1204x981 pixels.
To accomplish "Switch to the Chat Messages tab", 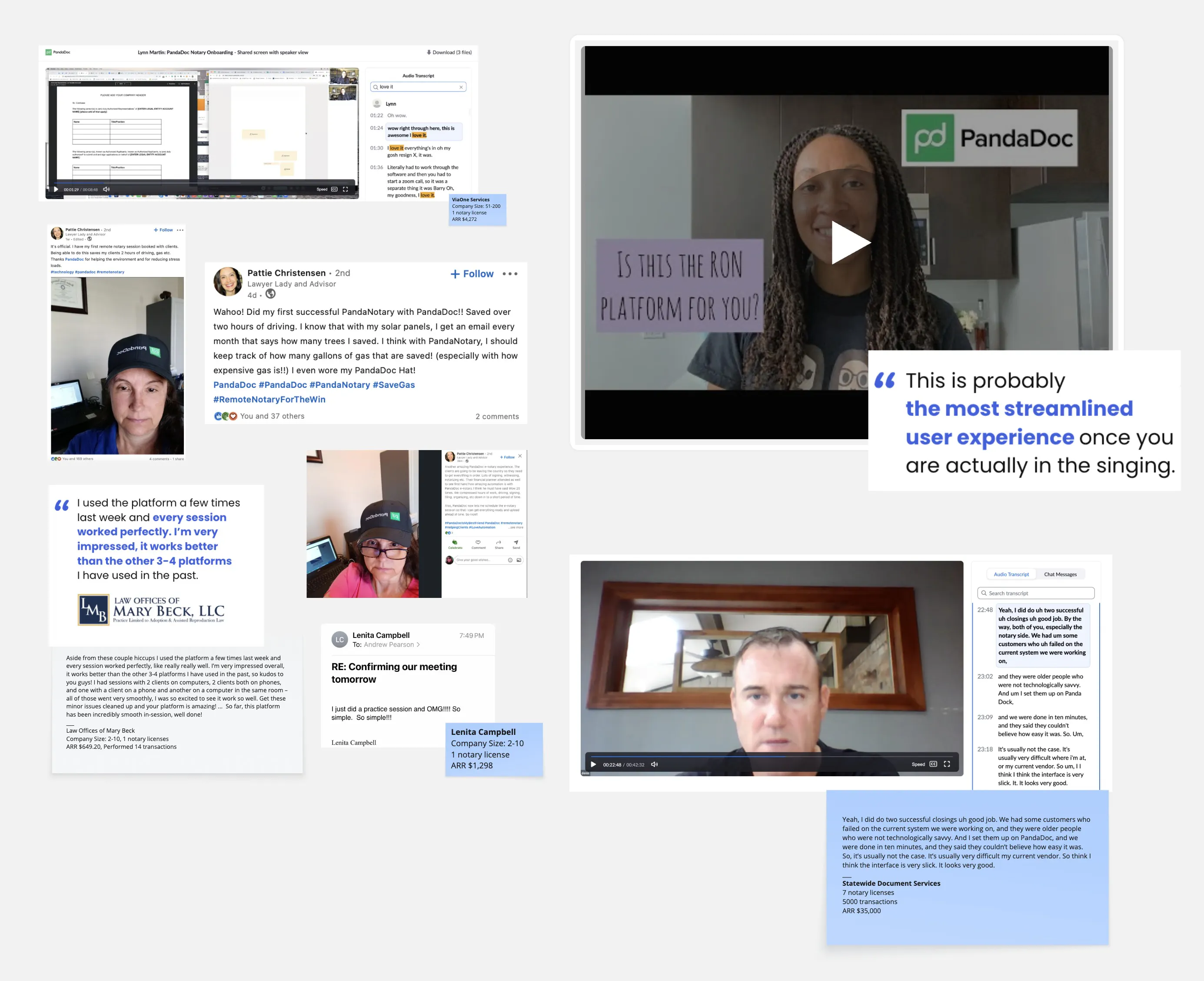I will click(x=1060, y=574).
